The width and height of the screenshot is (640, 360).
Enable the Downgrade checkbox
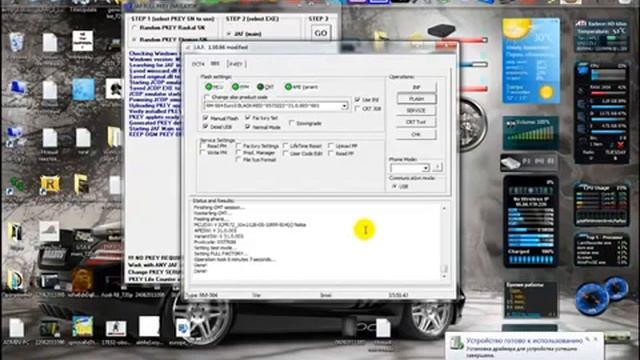point(291,123)
